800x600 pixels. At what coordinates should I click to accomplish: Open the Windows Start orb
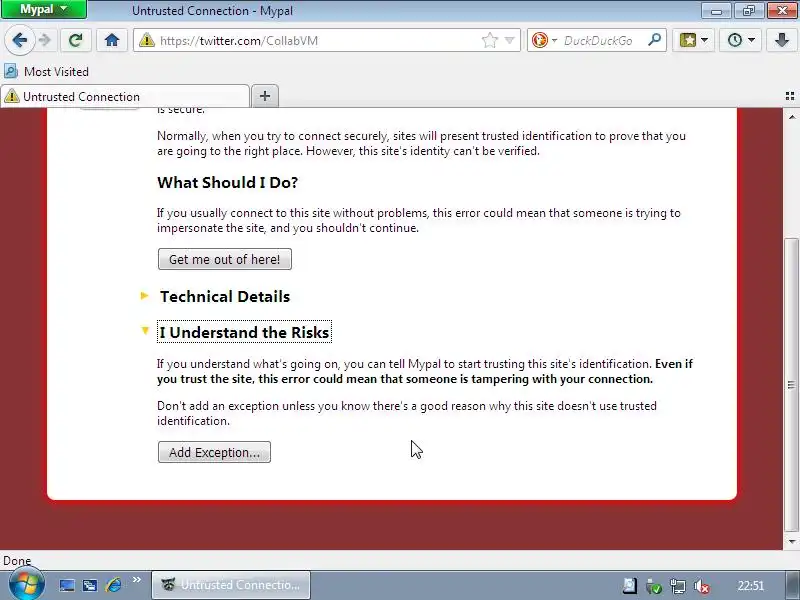26,585
